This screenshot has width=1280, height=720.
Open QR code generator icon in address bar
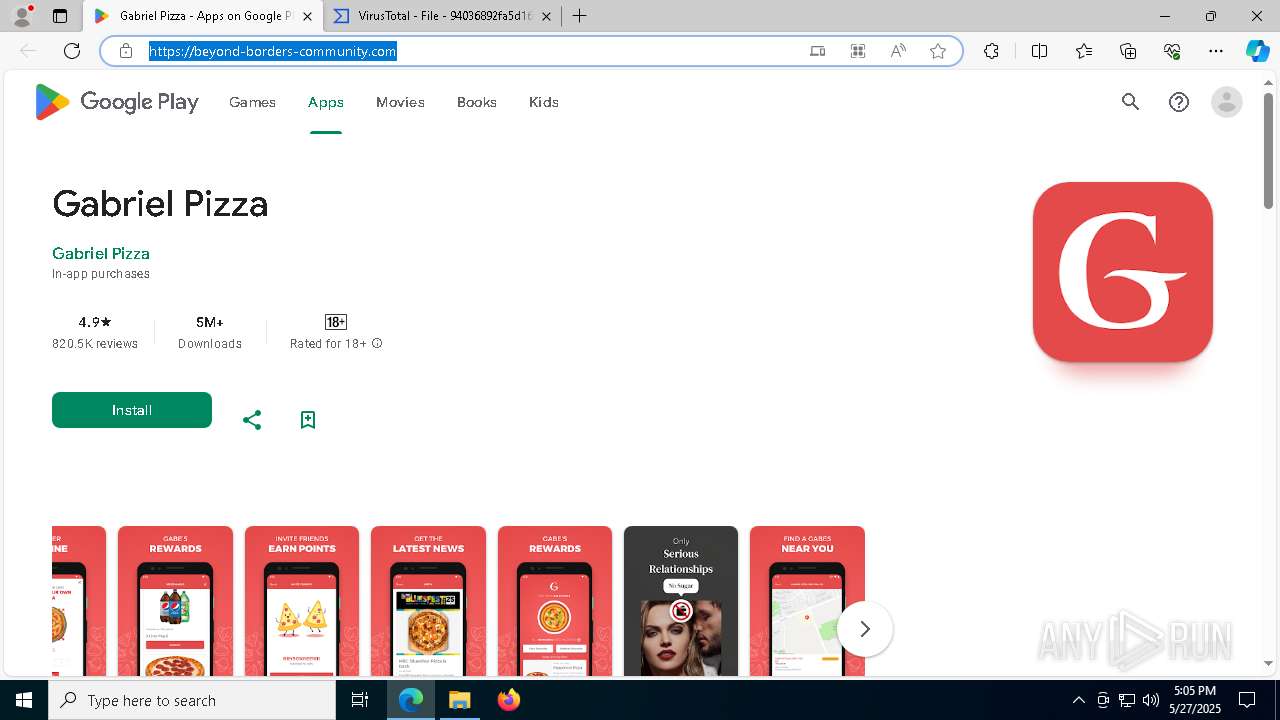click(858, 51)
